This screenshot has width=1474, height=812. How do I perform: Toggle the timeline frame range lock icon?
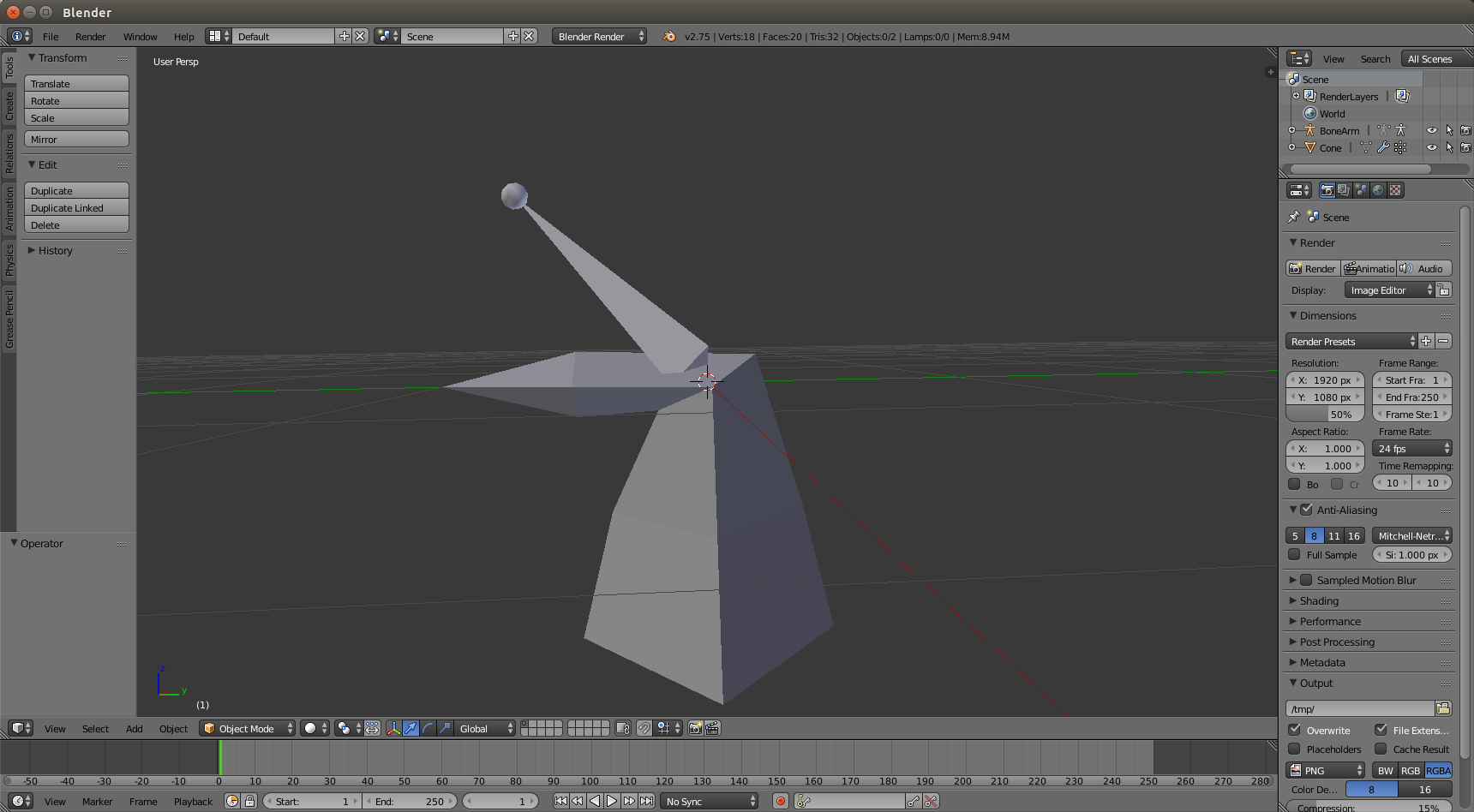pos(249,801)
